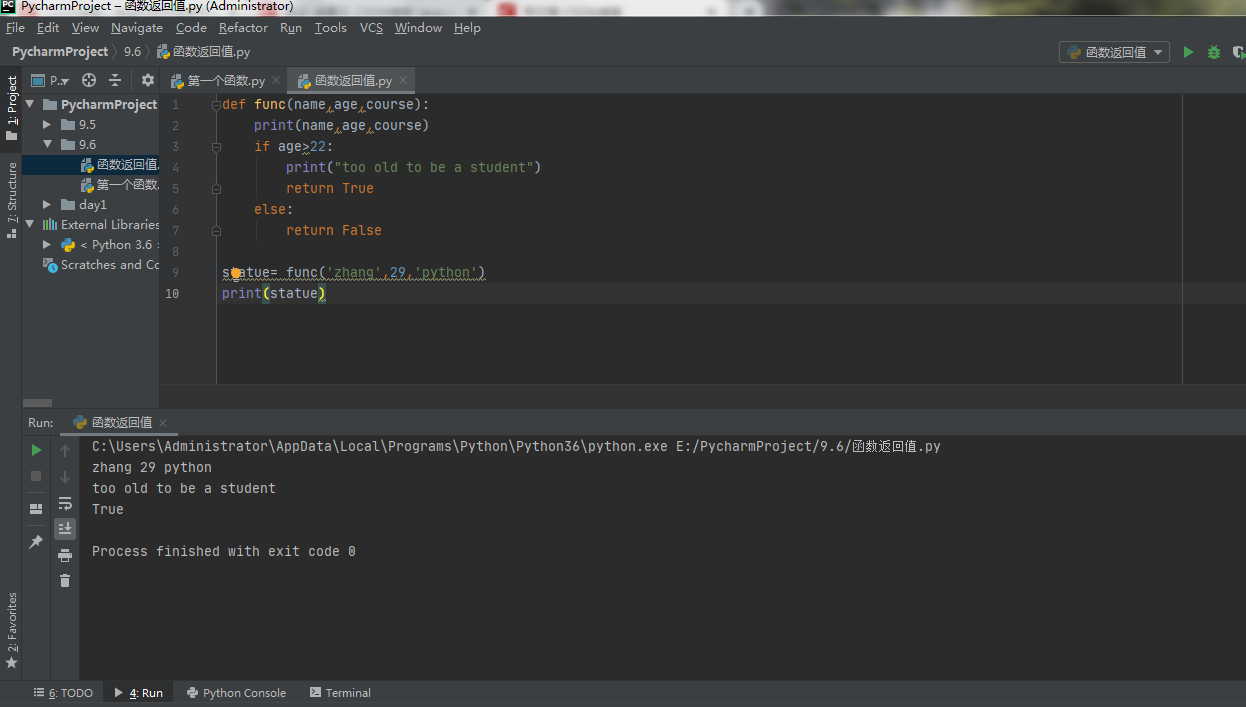This screenshot has width=1246, height=707.
Task: Click the python.exe command path line
Action: 516,446
